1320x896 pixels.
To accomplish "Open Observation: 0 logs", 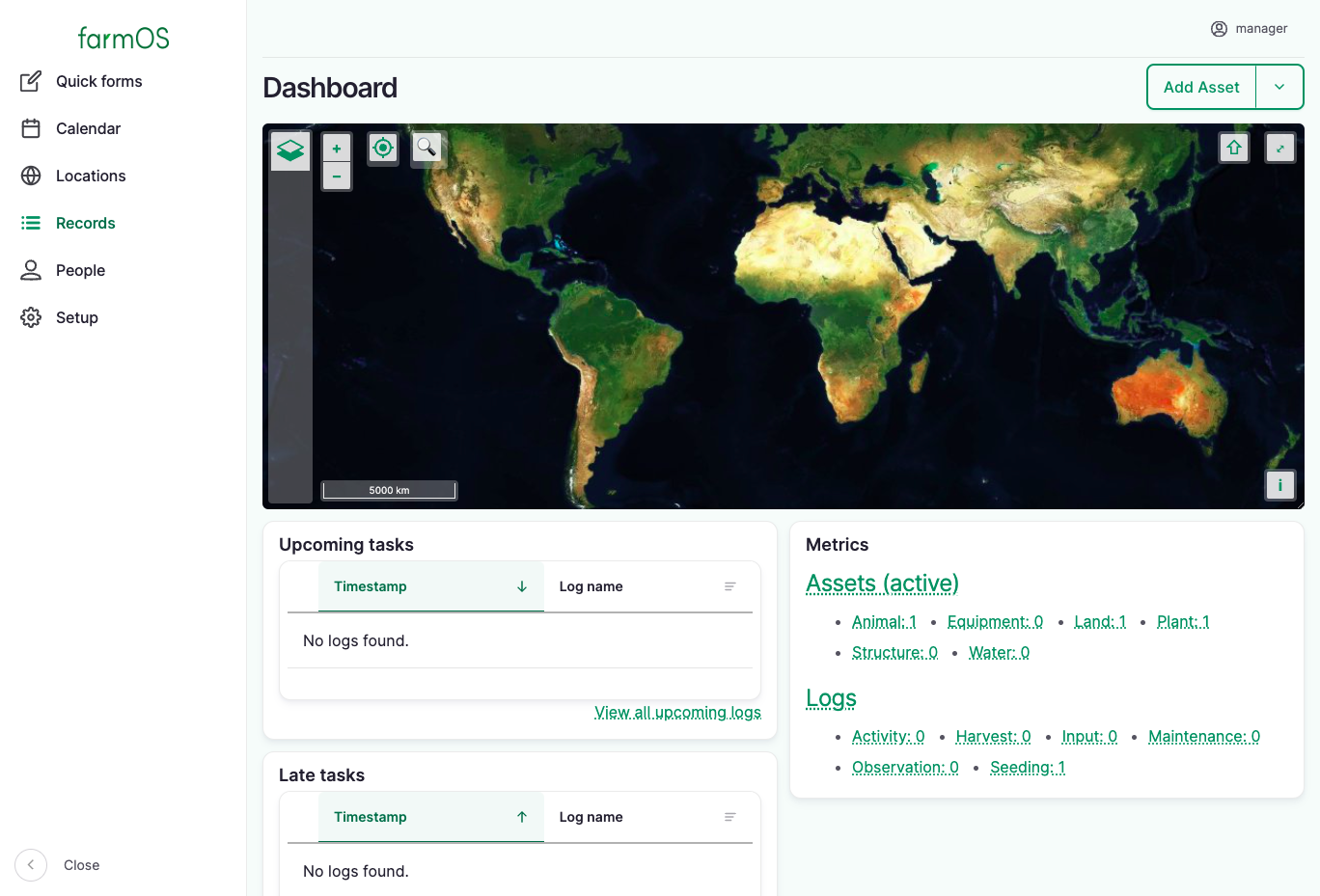I will point(905,768).
